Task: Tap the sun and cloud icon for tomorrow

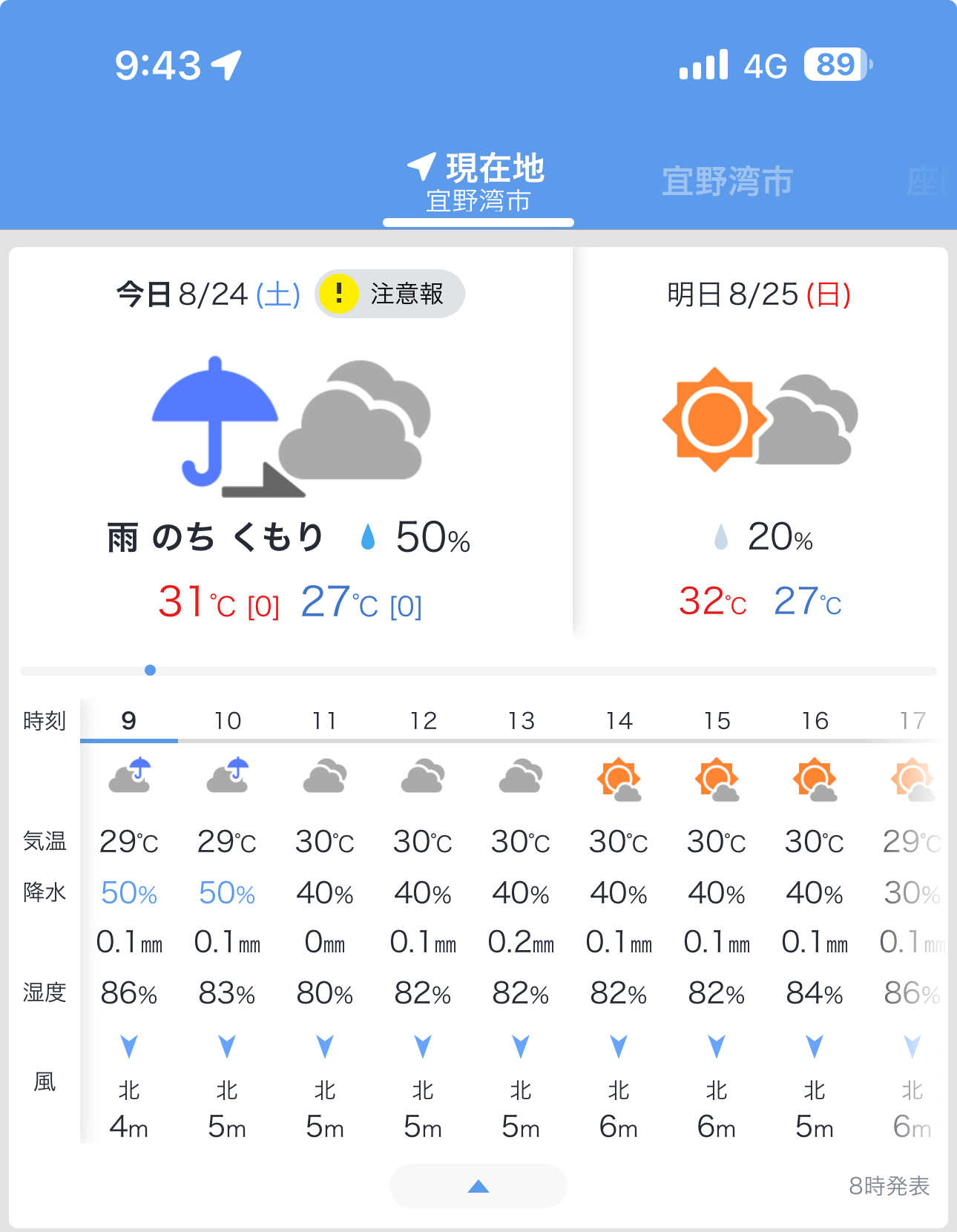Action: [x=760, y=419]
